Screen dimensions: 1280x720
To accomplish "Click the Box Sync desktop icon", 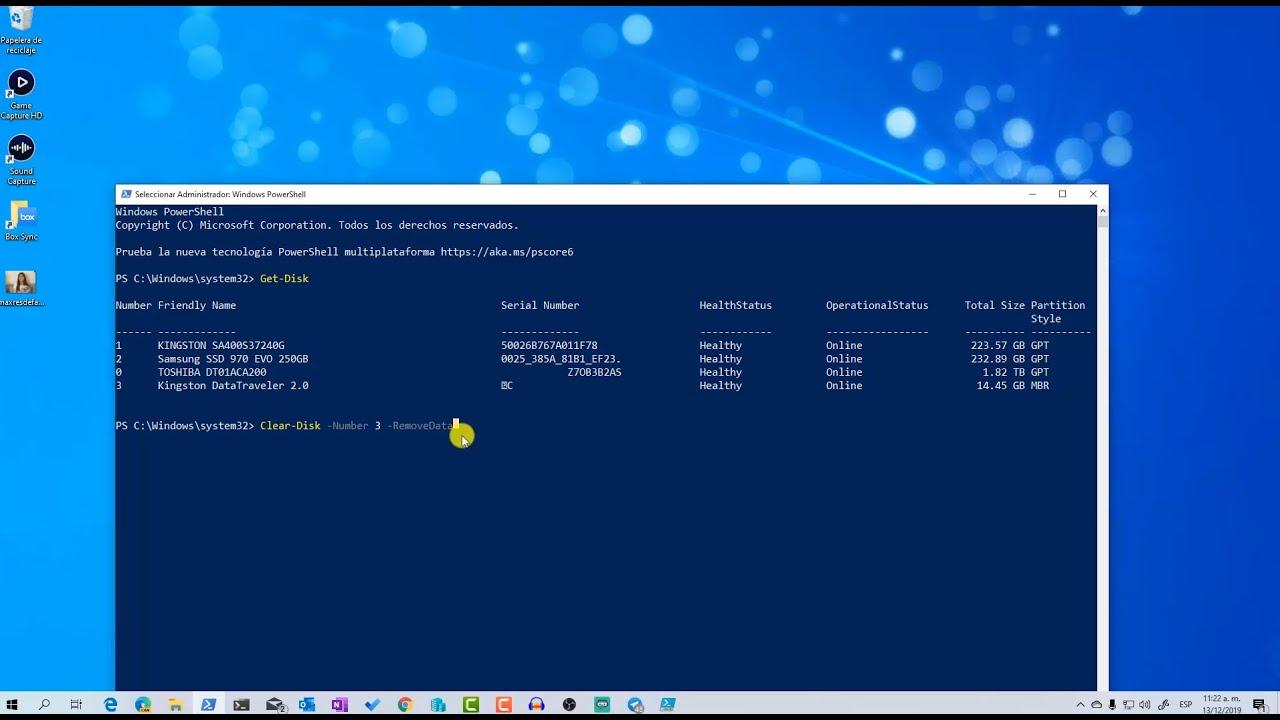I will click(x=21, y=216).
